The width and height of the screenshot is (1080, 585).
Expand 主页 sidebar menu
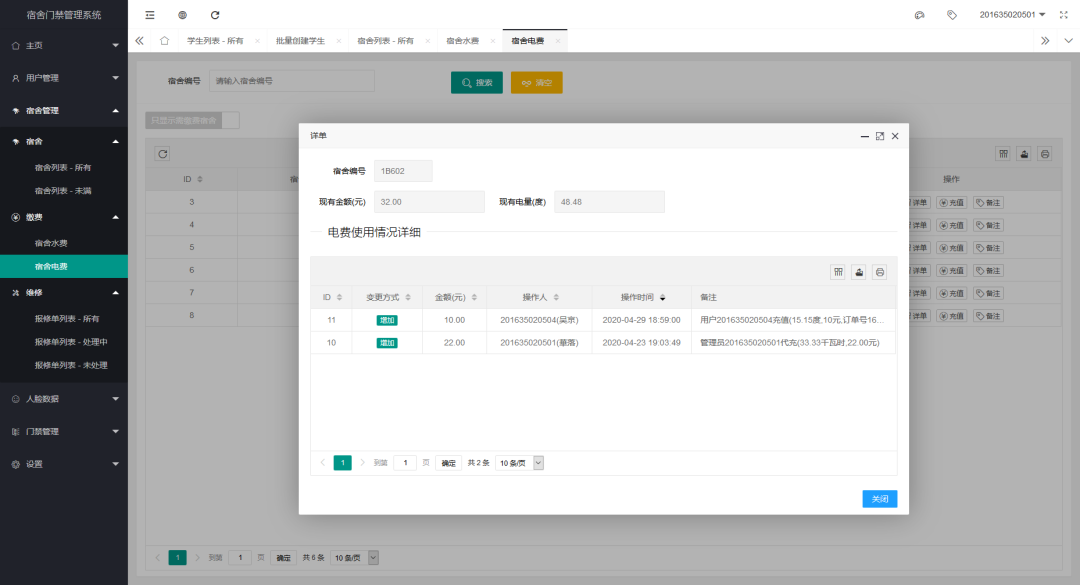coord(64,45)
